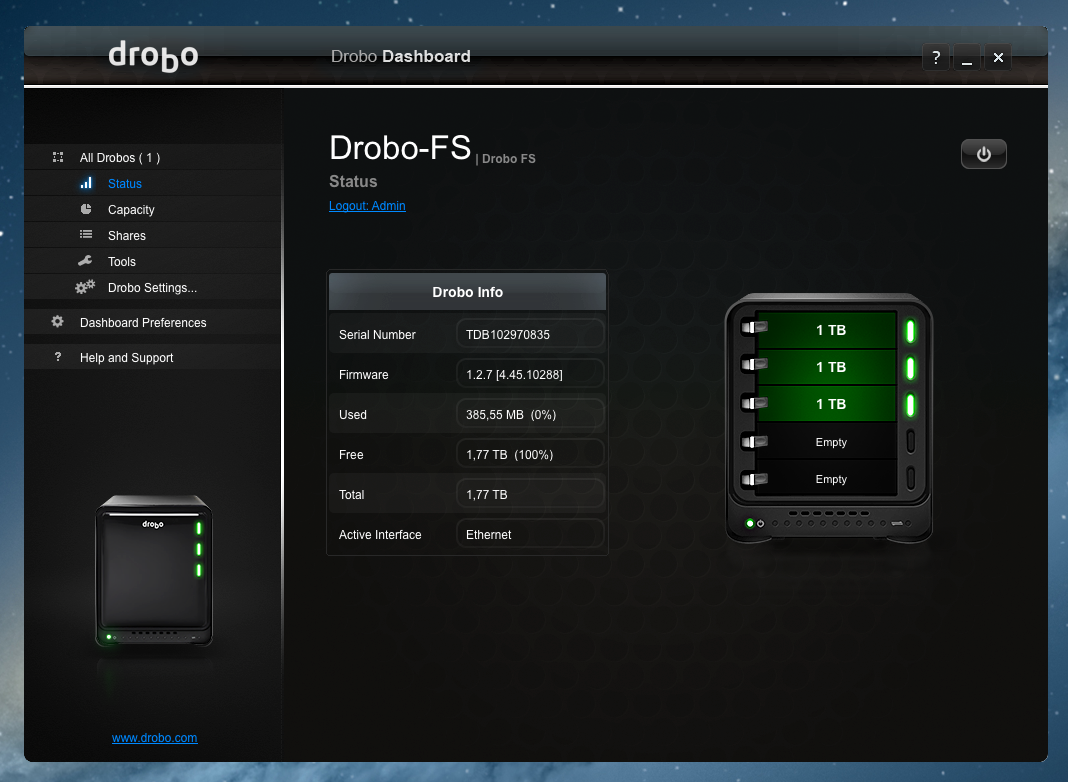Click the All Drobos grid icon
This screenshot has width=1068, height=782.
(x=58, y=157)
